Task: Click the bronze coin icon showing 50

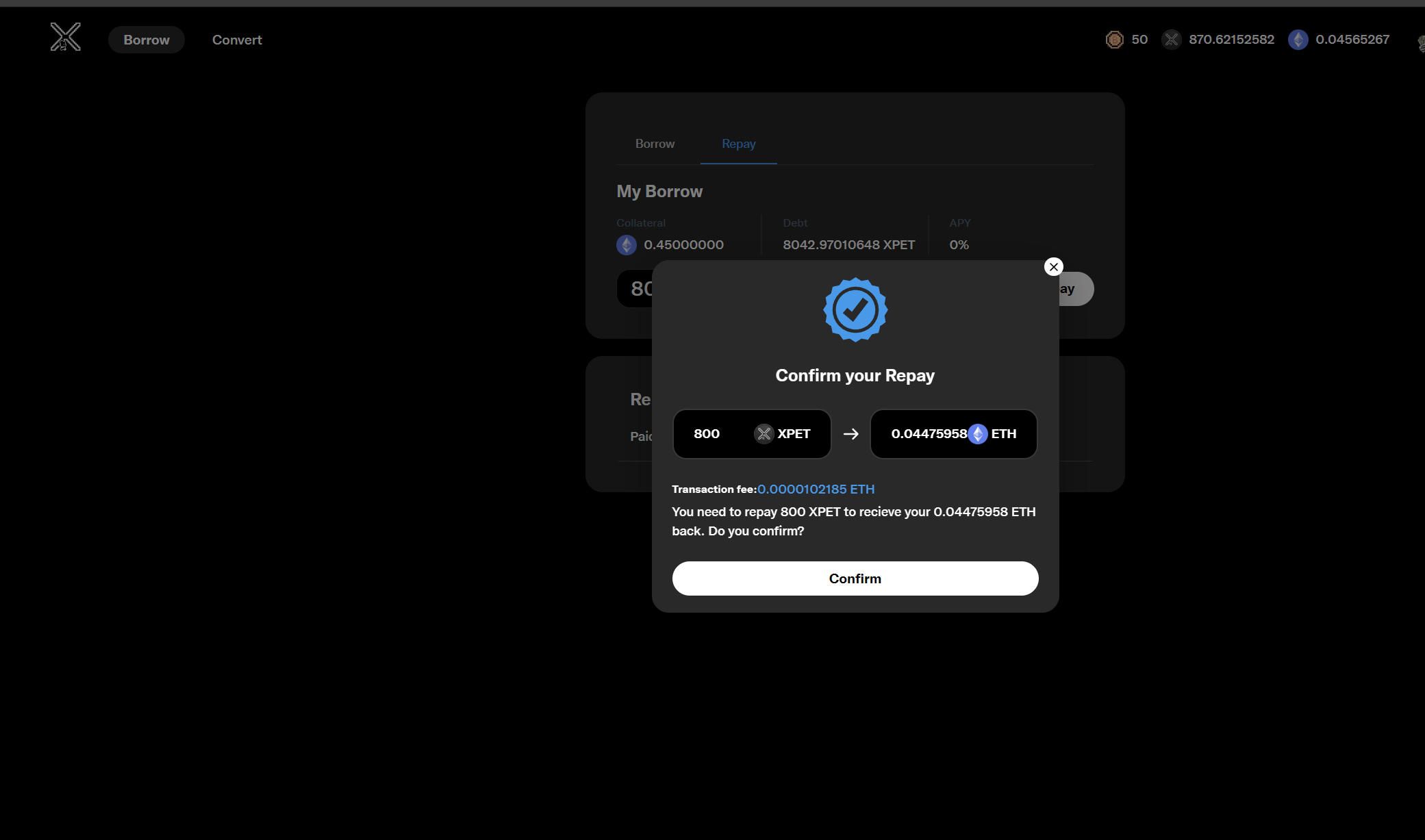Action: coord(1114,40)
